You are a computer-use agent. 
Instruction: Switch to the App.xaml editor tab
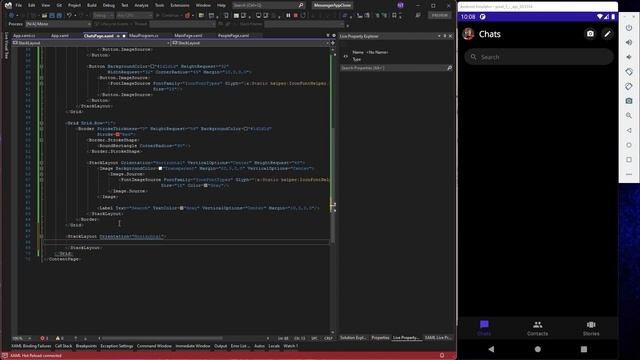coord(60,36)
